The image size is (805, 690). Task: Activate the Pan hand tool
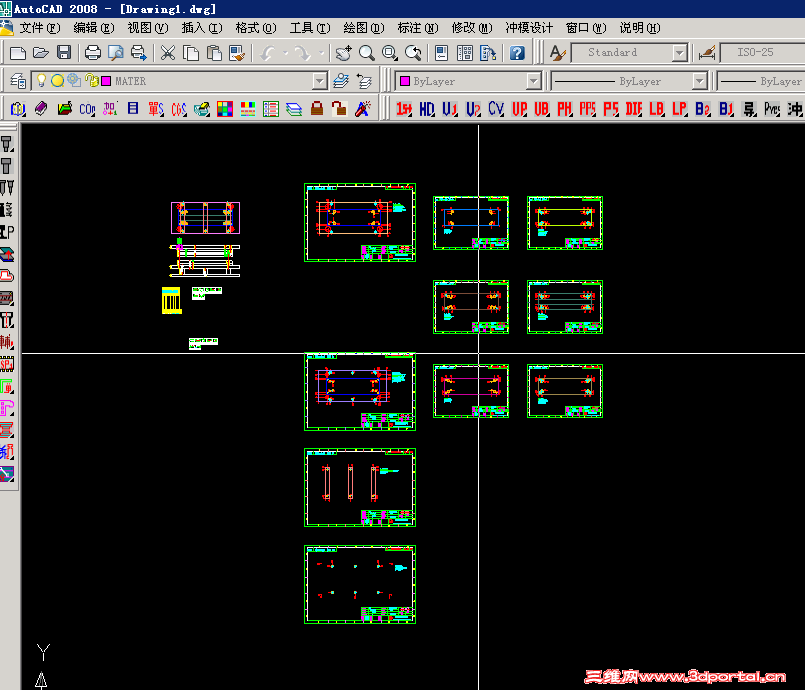click(343, 53)
